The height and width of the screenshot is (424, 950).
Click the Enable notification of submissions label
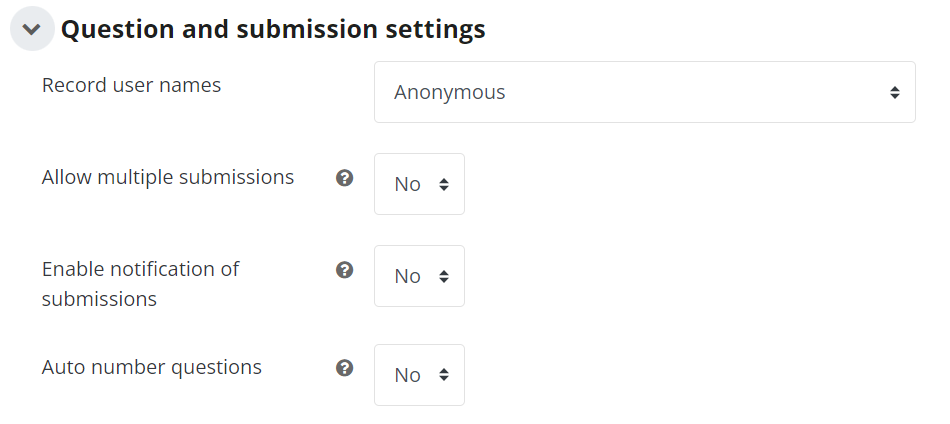pyautogui.click(x=141, y=283)
